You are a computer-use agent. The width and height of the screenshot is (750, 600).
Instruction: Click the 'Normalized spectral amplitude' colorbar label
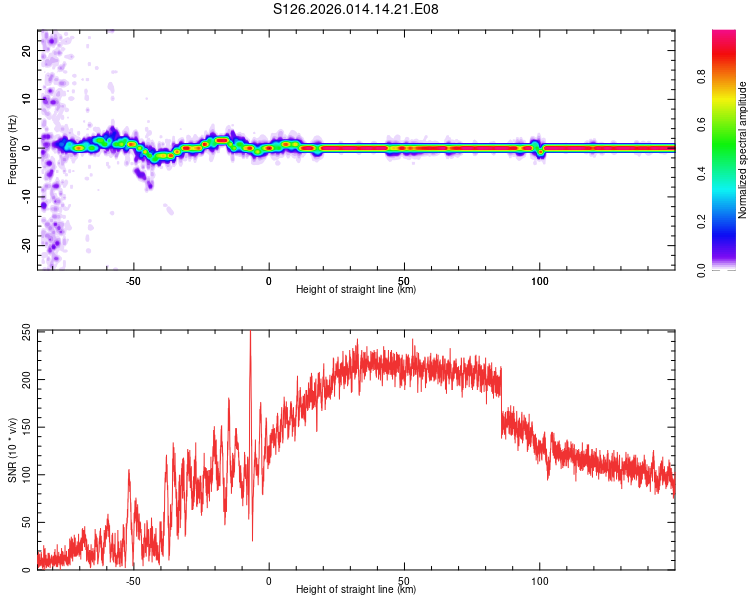click(x=743, y=150)
